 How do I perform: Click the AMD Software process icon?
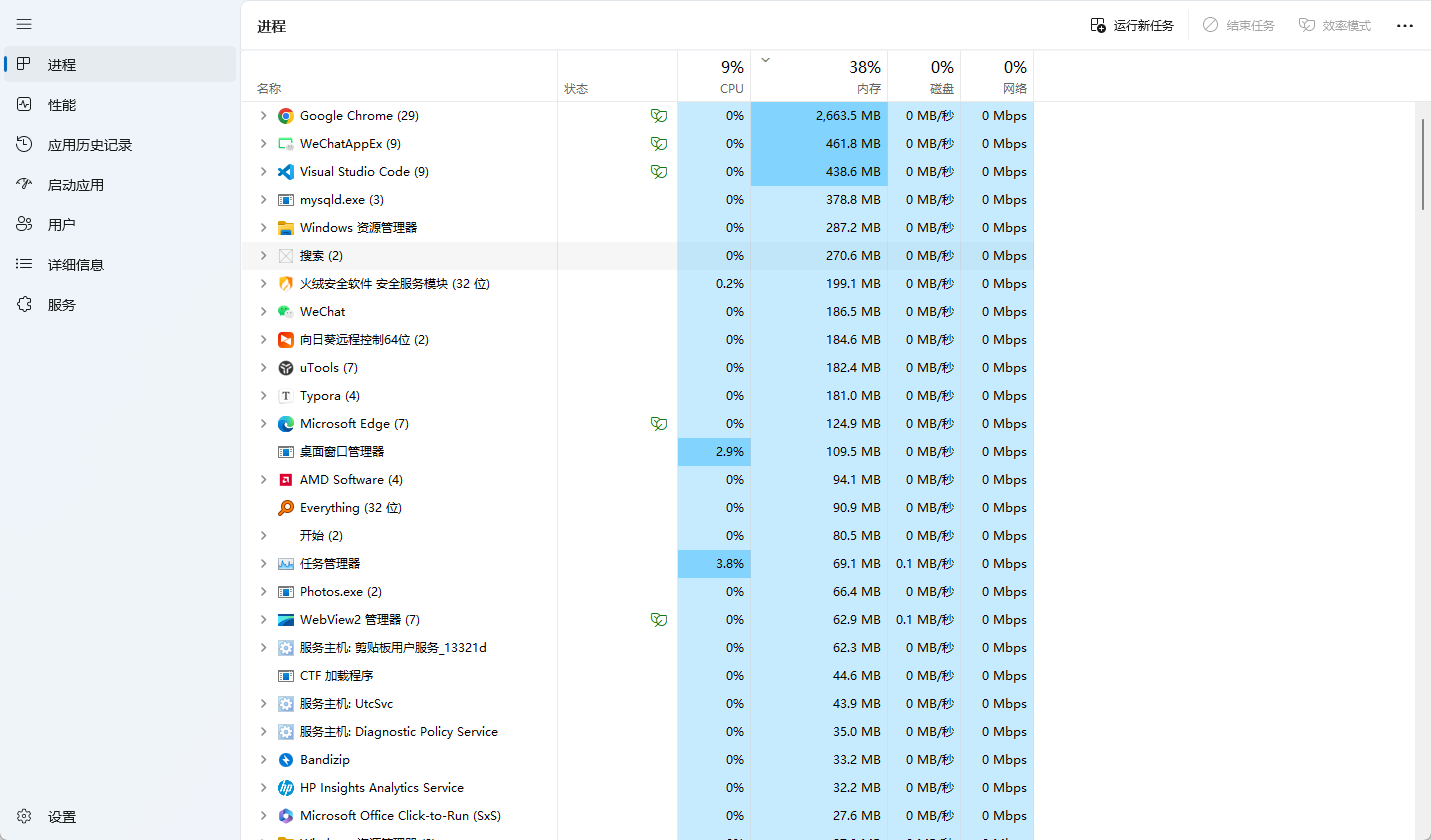tap(286, 480)
